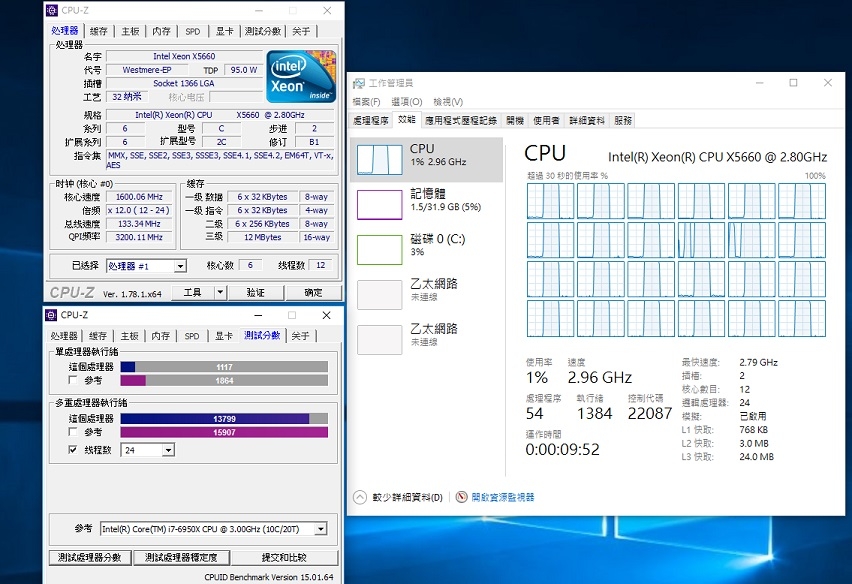Switch to the 主板 tab in top CPU-Z

point(130,31)
